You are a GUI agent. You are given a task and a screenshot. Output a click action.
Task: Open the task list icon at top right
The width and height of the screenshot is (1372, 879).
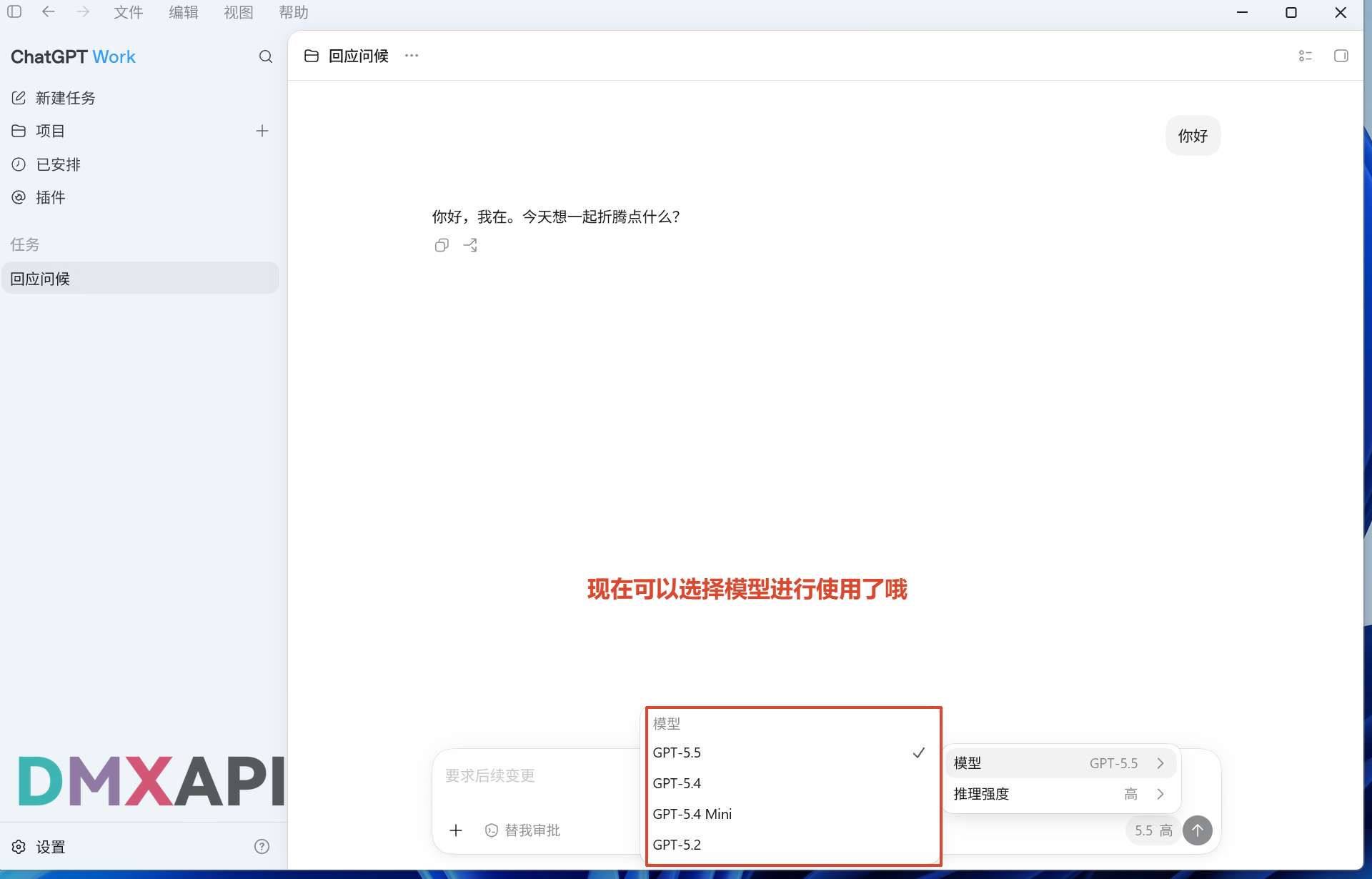(1306, 56)
